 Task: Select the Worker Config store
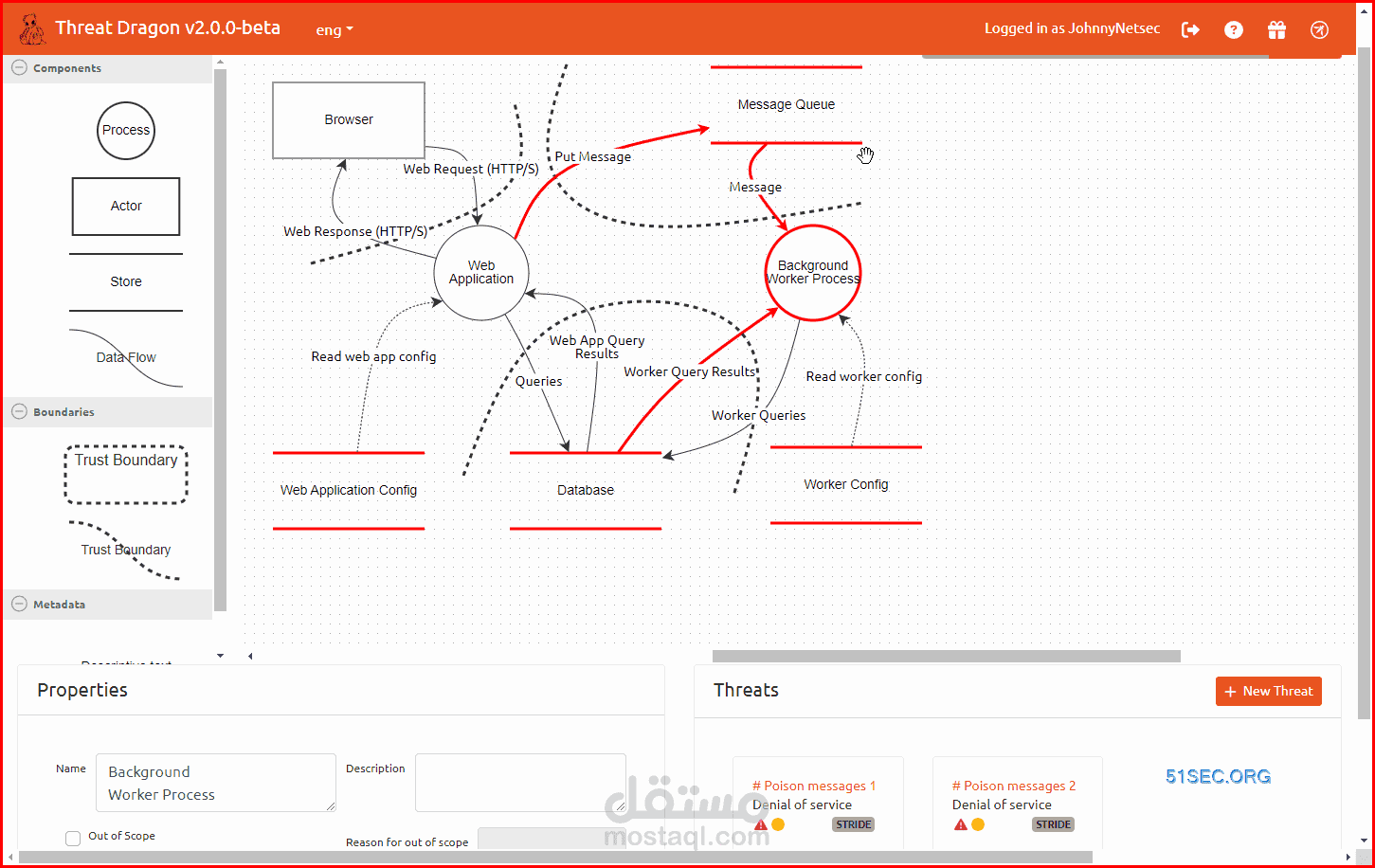point(846,485)
